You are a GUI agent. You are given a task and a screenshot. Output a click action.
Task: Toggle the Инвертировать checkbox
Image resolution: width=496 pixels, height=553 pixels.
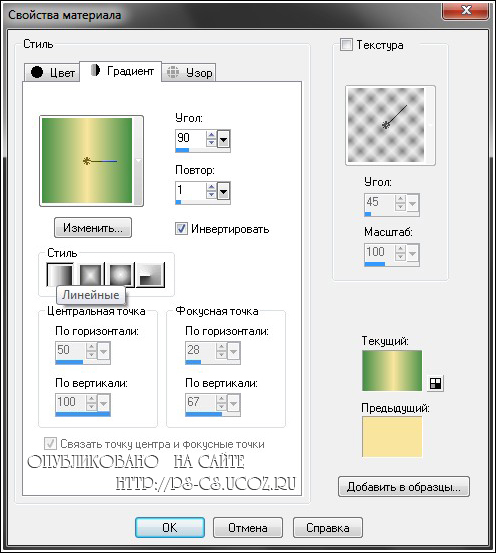point(181,229)
